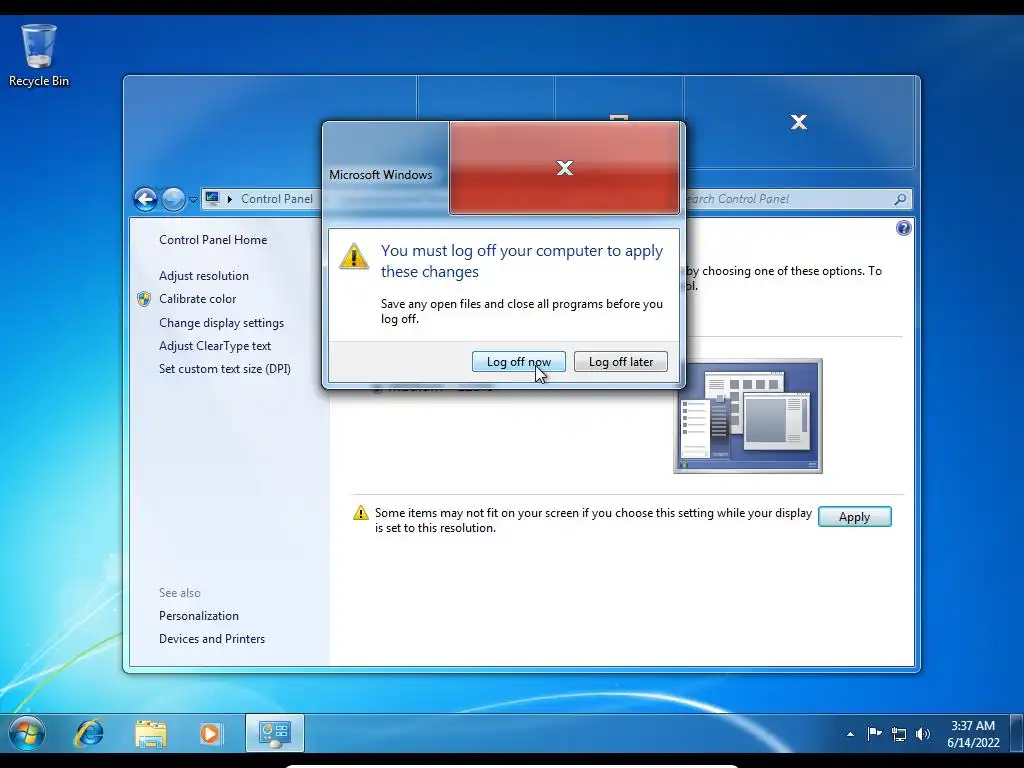Open Adjust ClearType text link
The width and height of the screenshot is (1024, 768).
[215, 345]
